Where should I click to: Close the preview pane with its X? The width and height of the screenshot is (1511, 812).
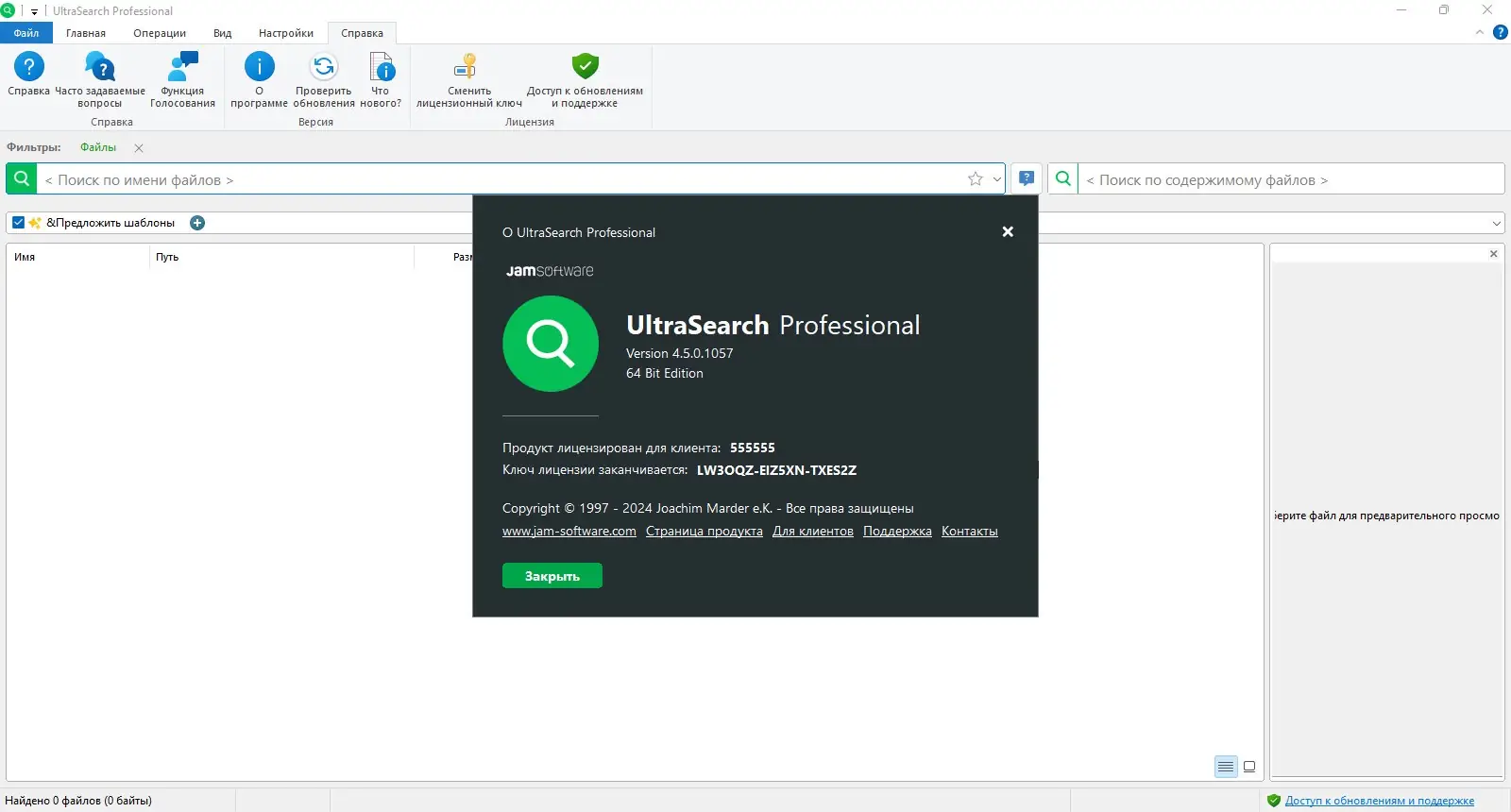[1493, 254]
